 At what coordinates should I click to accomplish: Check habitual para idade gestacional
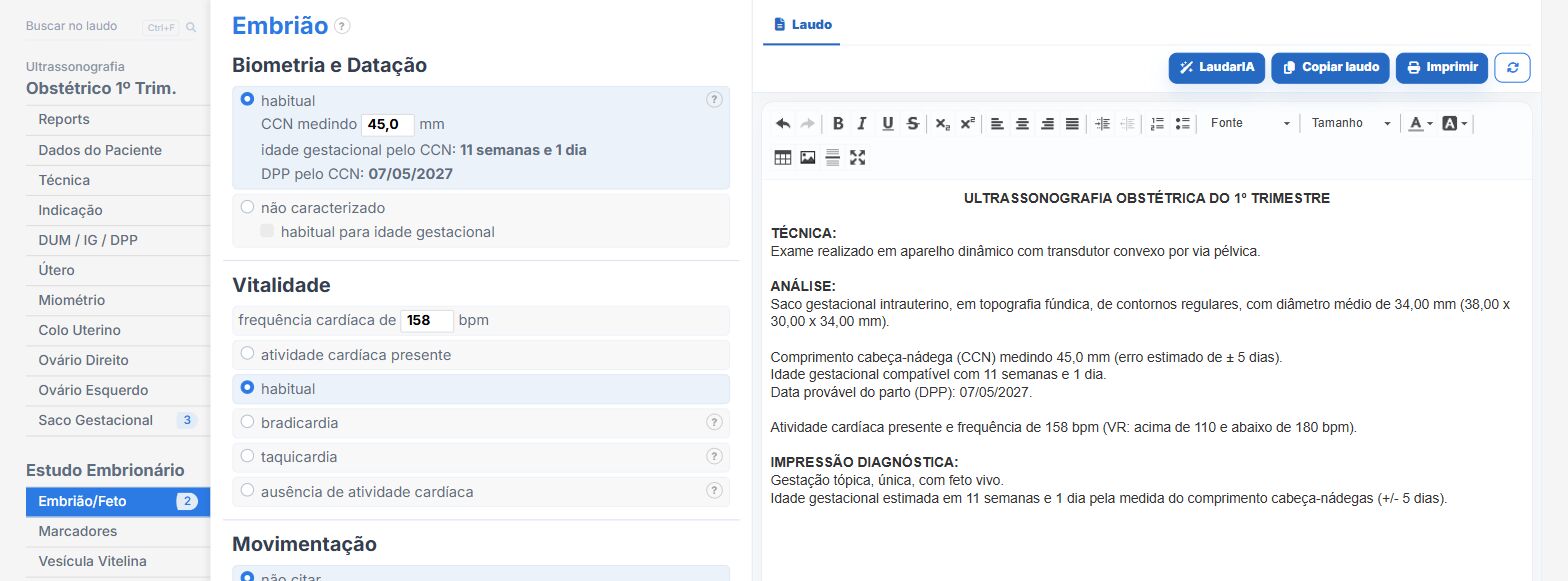point(267,231)
